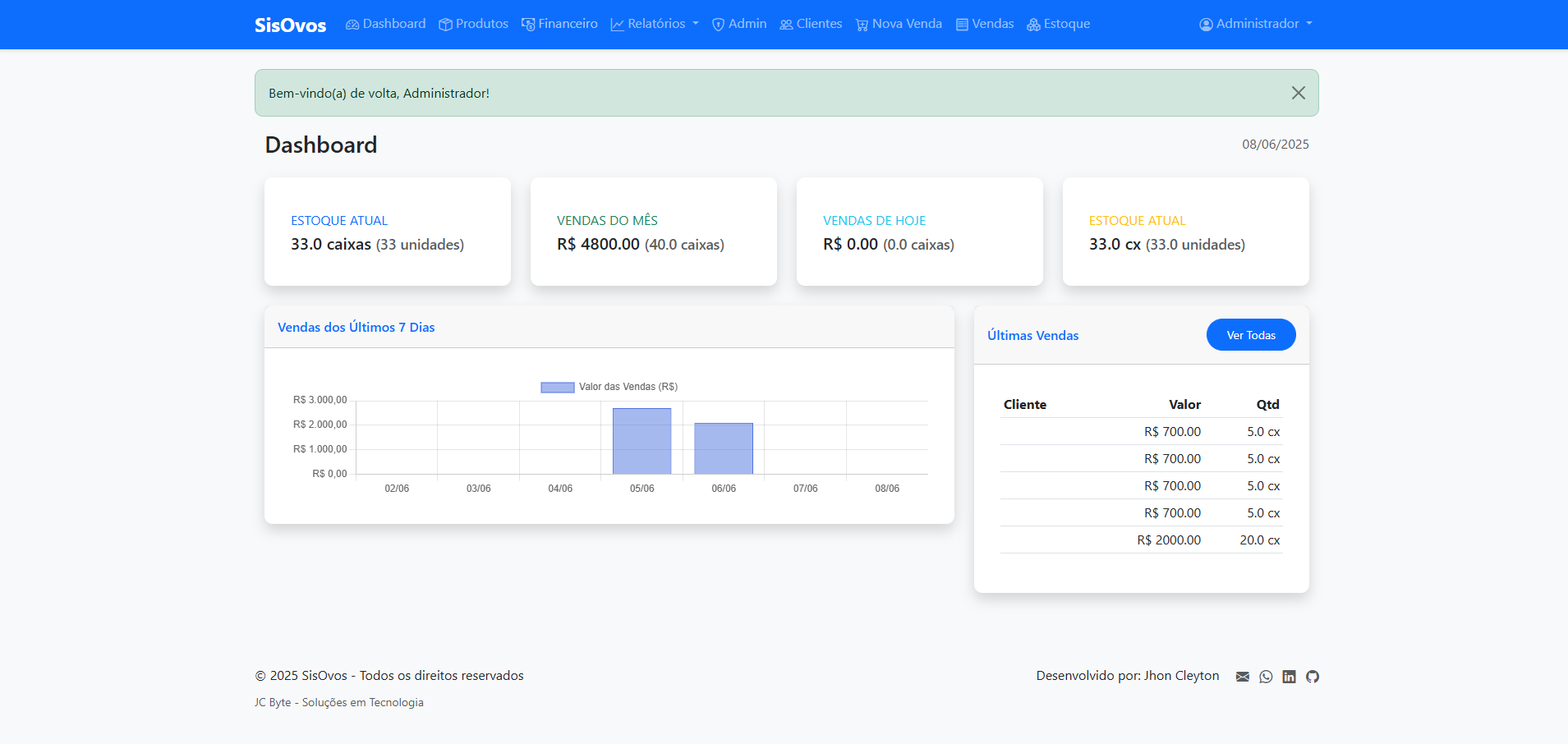1568x744 pixels.
Task: Open the Financeiro menu item
Action: [x=559, y=24]
